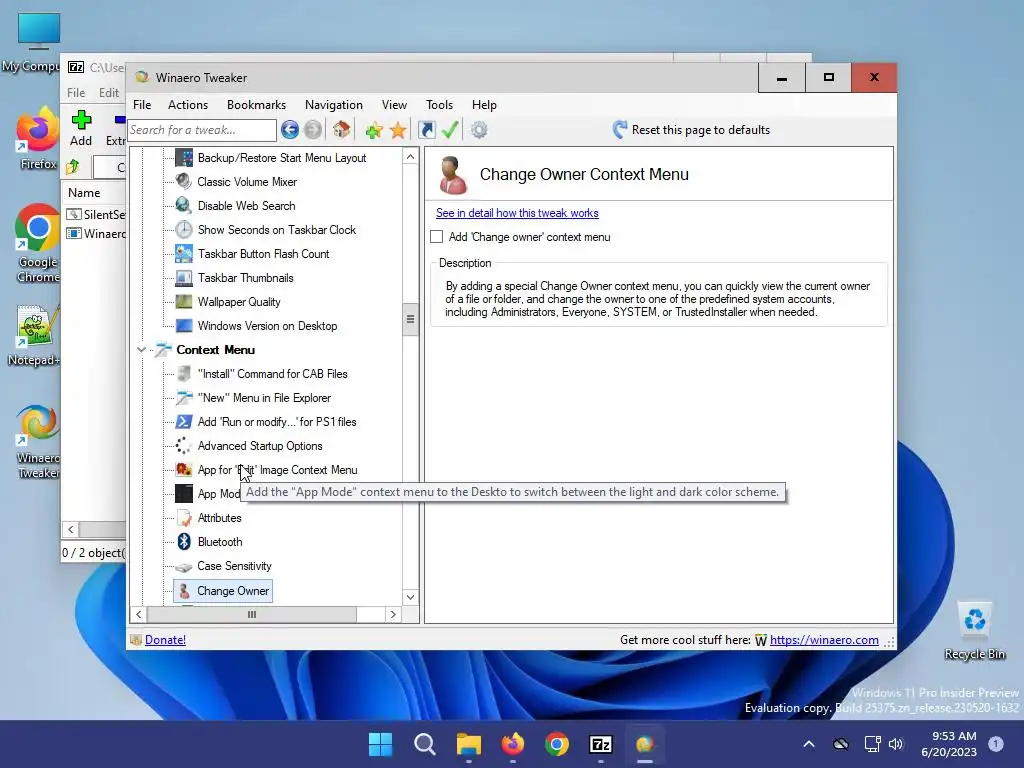The width and height of the screenshot is (1024, 768).
Task: Open the Help menu
Action: pos(485,105)
